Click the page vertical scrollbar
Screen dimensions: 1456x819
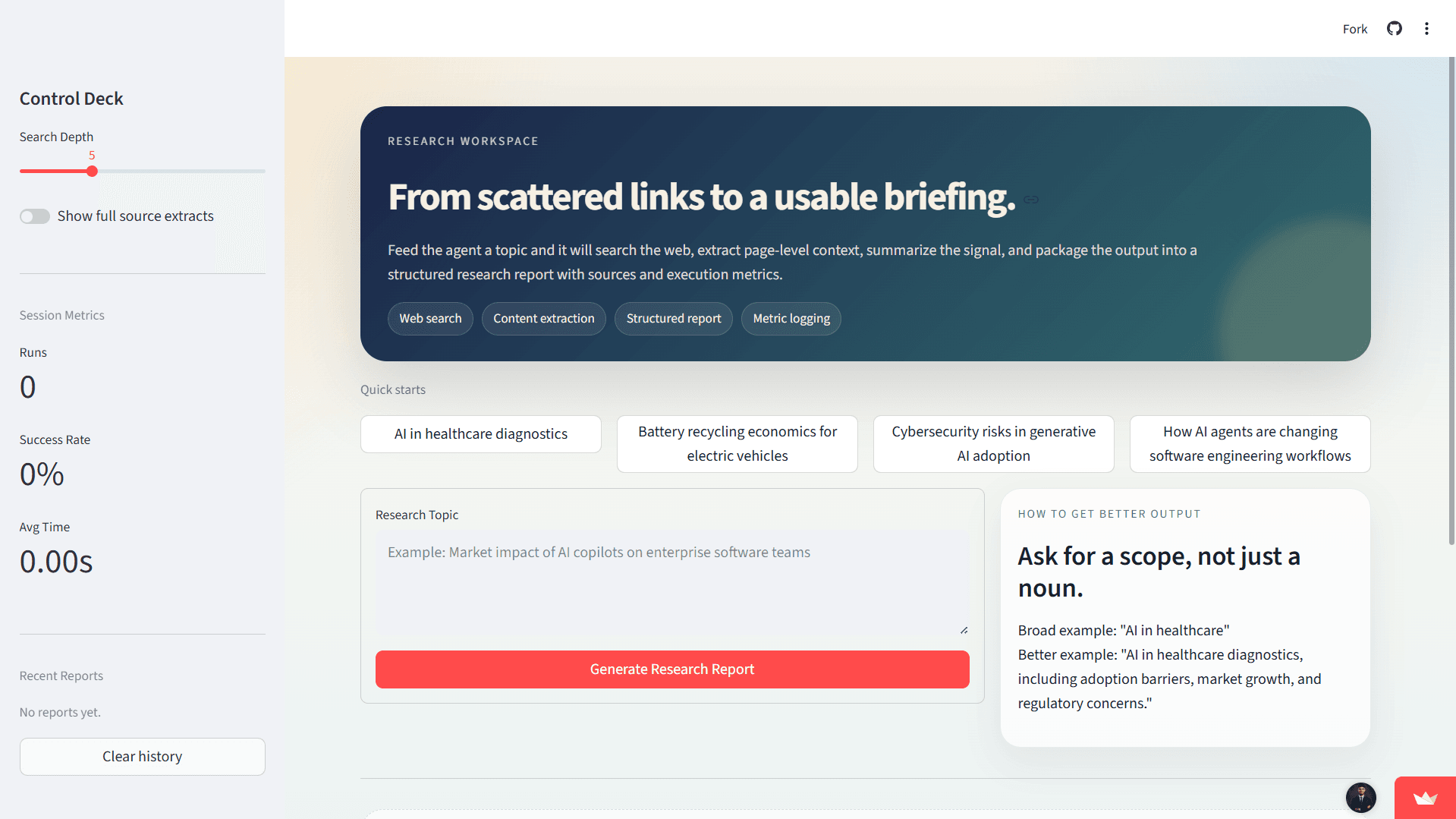point(1451,304)
